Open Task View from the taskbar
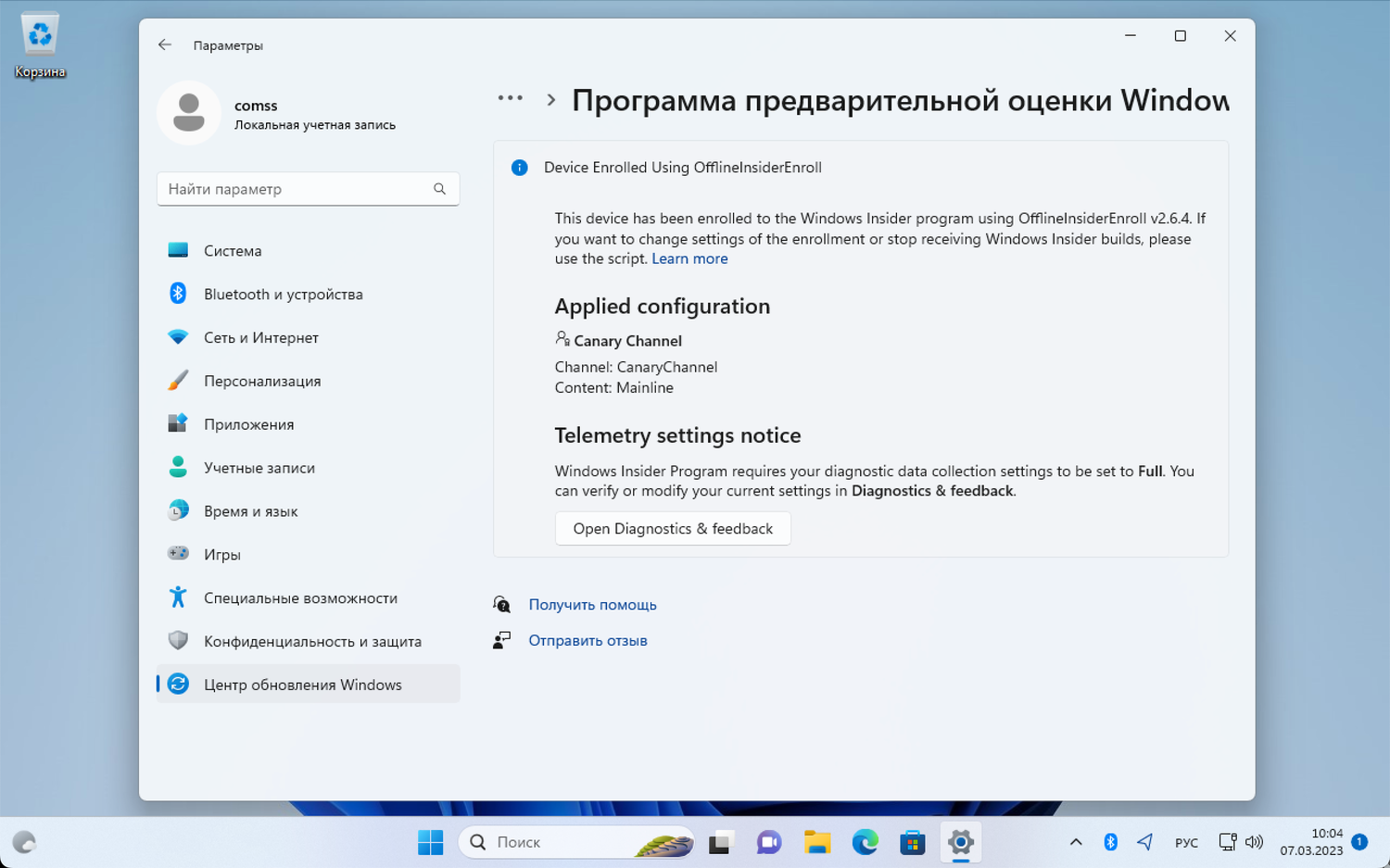 721,842
